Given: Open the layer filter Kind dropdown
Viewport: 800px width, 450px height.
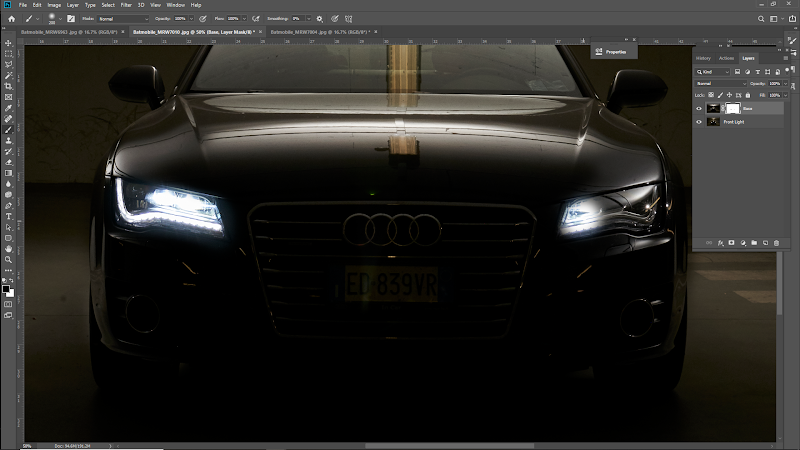Looking at the screenshot, I should (713, 72).
